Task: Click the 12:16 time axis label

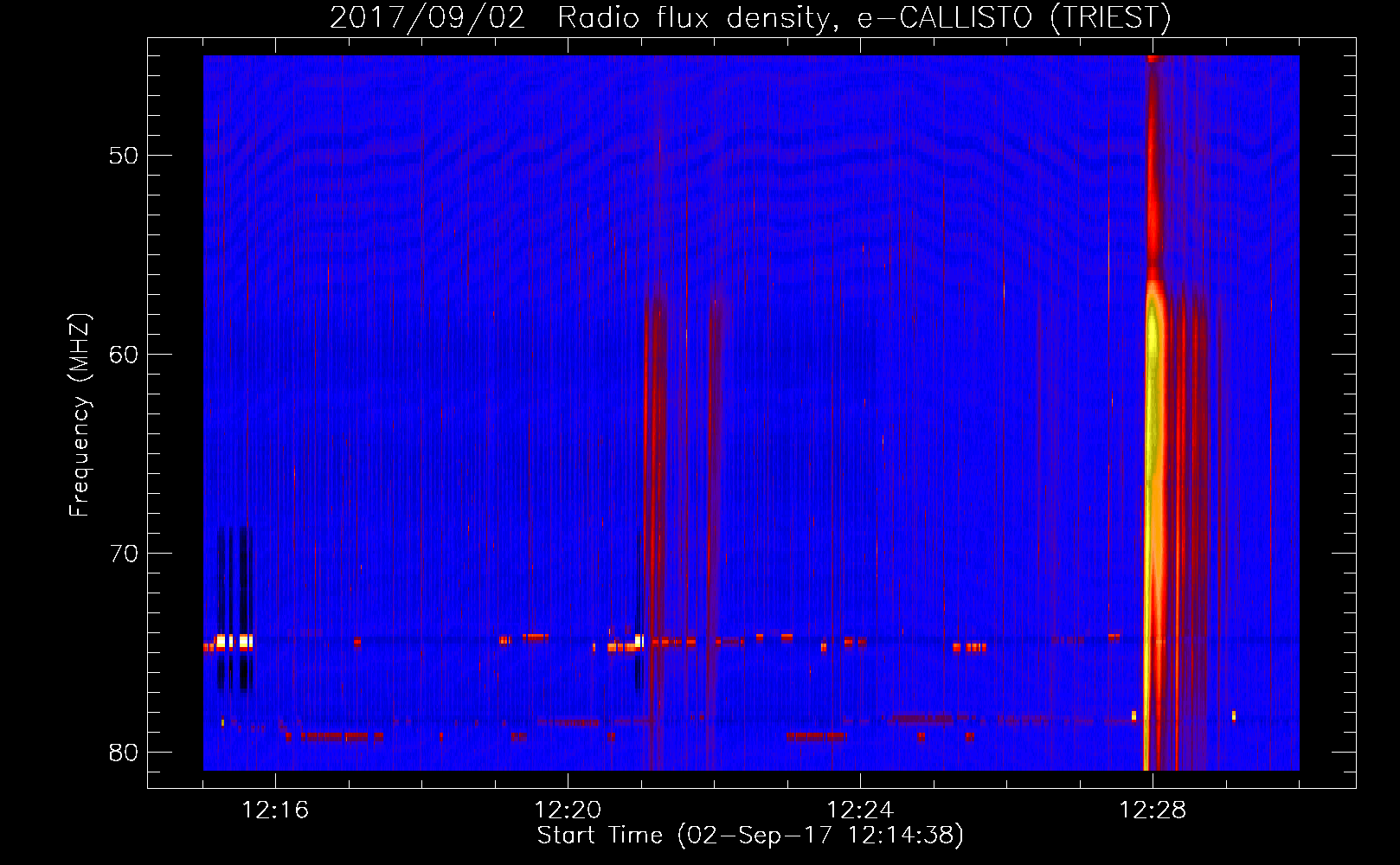Action: (275, 811)
